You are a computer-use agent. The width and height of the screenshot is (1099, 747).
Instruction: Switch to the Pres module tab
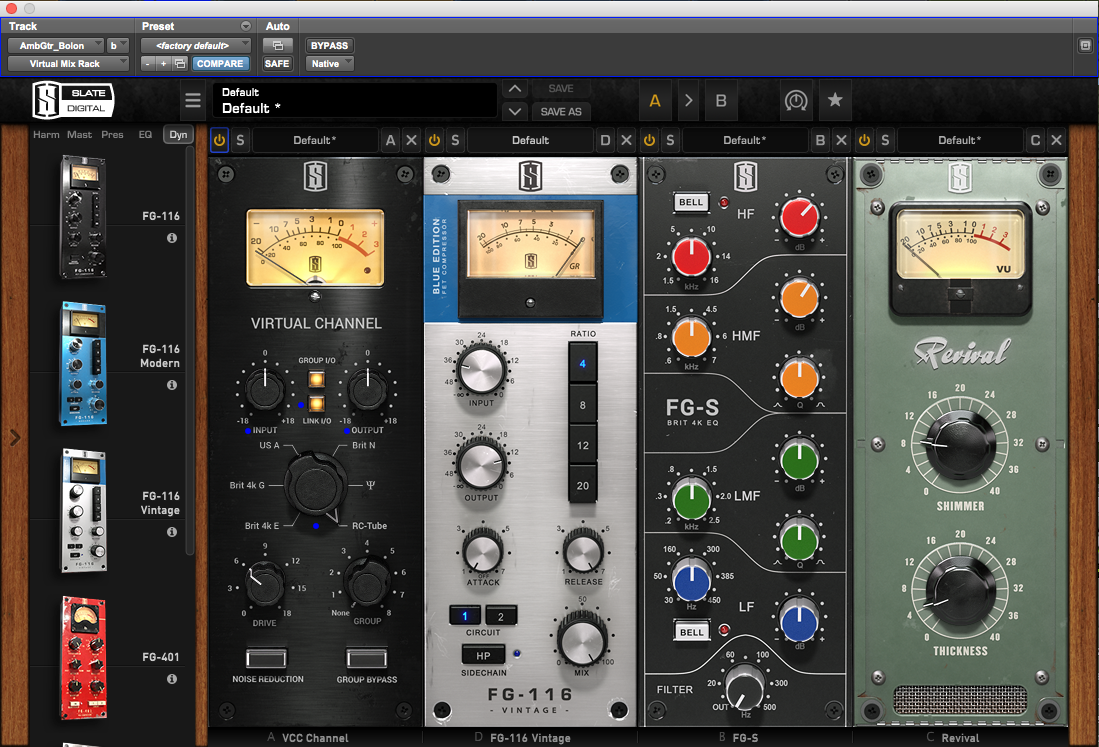[x=112, y=135]
